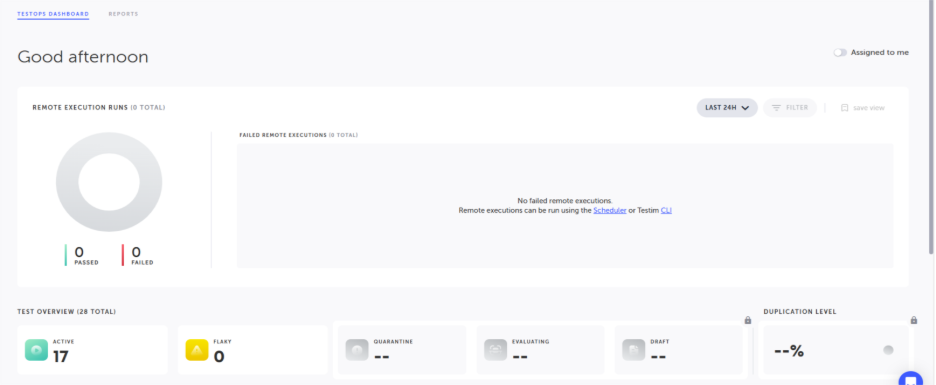Image resolution: width=936 pixels, height=385 pixels.
Task: Click the grey duplication level indicator dot
Action: coord(888,350)
